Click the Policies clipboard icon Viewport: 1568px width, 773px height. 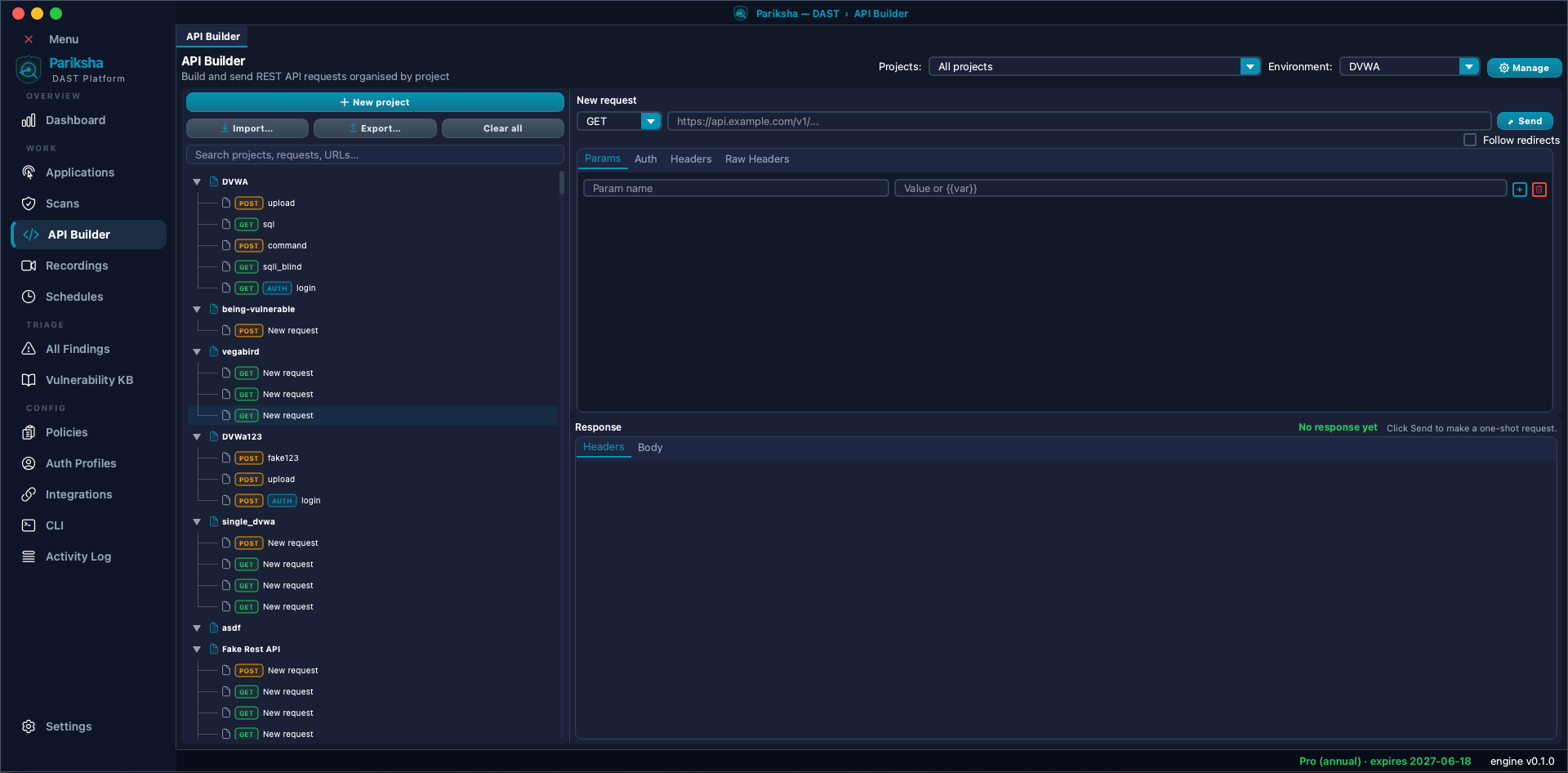(x=29, y=432)
